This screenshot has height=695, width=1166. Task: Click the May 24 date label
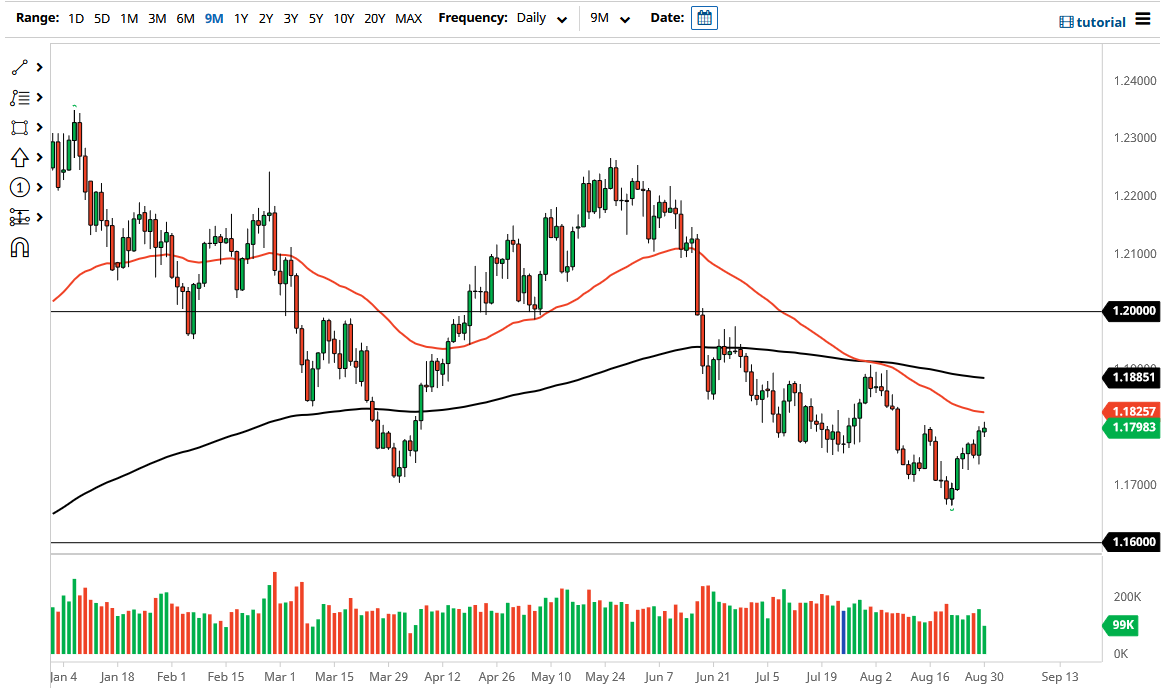click(x=605, y=677)
